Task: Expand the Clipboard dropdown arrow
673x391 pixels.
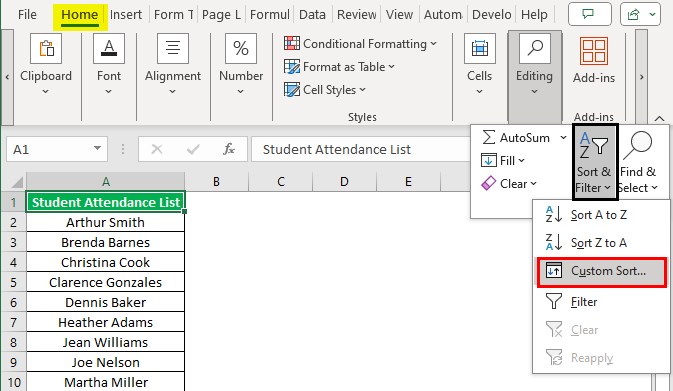Action: (45, 91)
